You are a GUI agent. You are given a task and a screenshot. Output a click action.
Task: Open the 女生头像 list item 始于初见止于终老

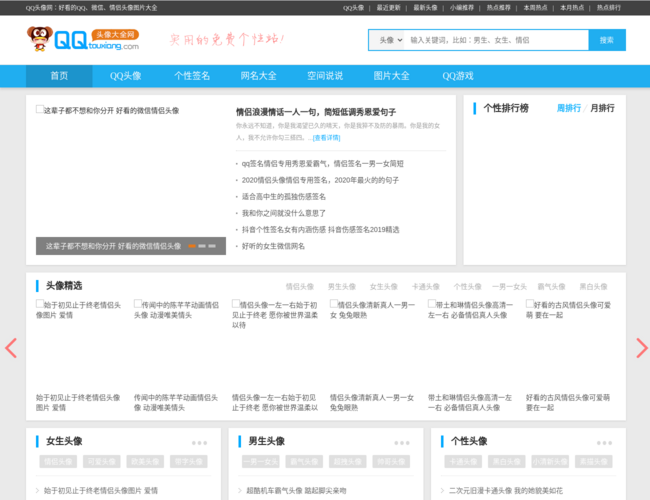(x=101, y=490)
